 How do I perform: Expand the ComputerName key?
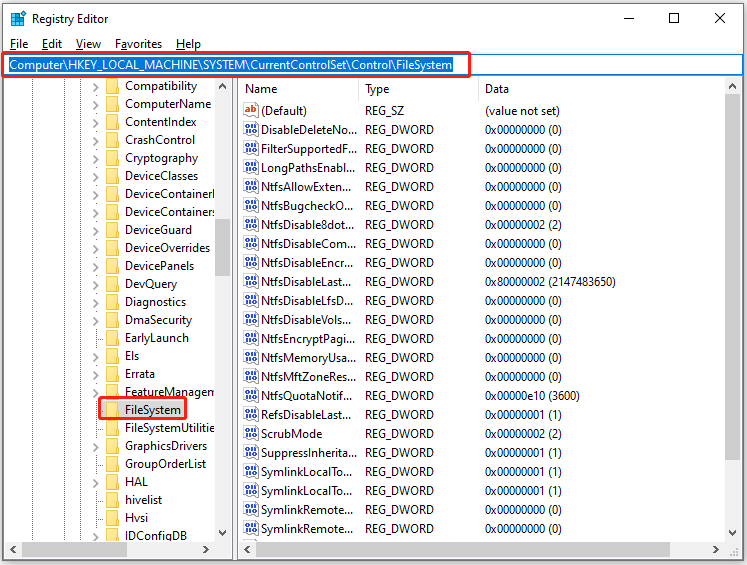pyautogui.click(x=95, y=105)
